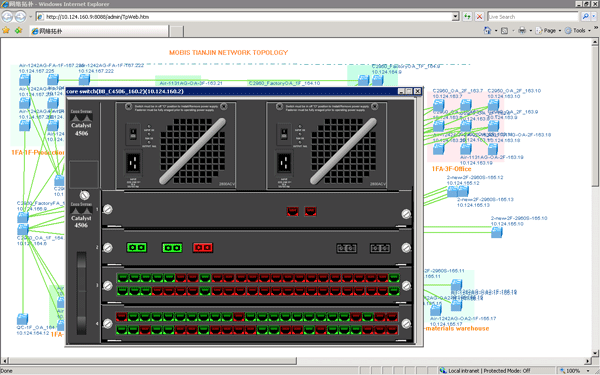Toggle the right power supply rocker switch
The height and width of the screenshot is (375, 600).
tap(284, 134)
